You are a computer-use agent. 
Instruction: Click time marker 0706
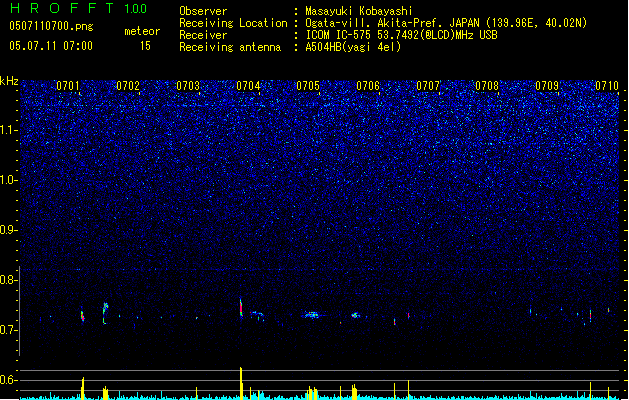tap(368, 86)
